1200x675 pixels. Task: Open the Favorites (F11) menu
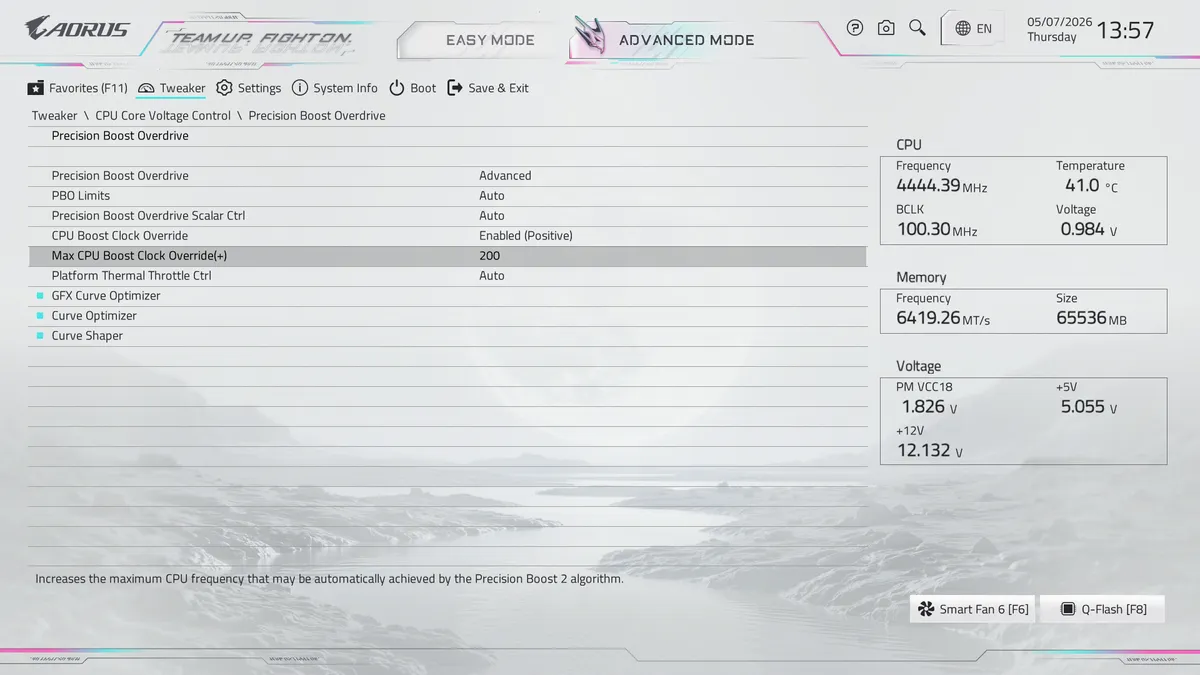click(x=78, y=88)
